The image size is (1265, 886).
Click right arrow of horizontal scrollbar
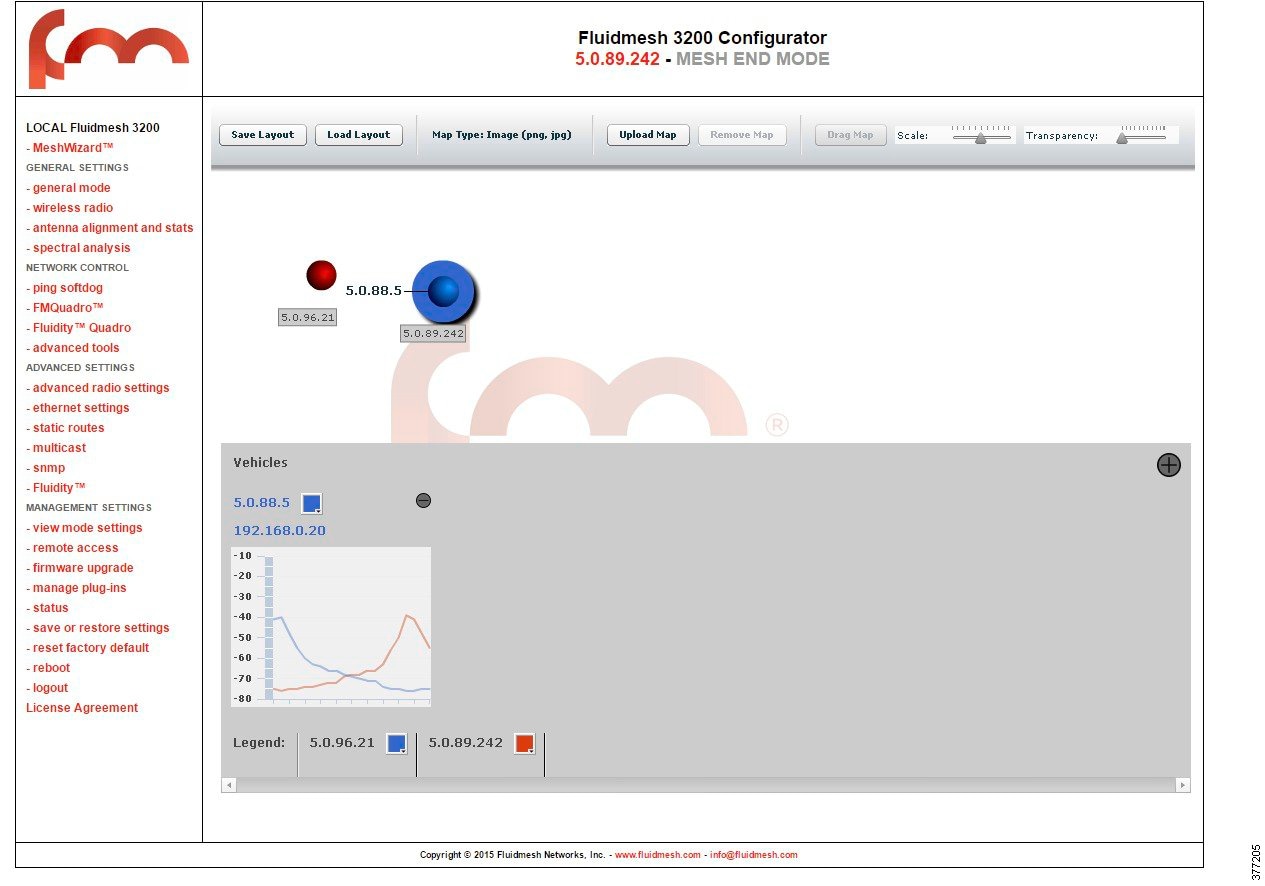click(x=1183, y=786)
